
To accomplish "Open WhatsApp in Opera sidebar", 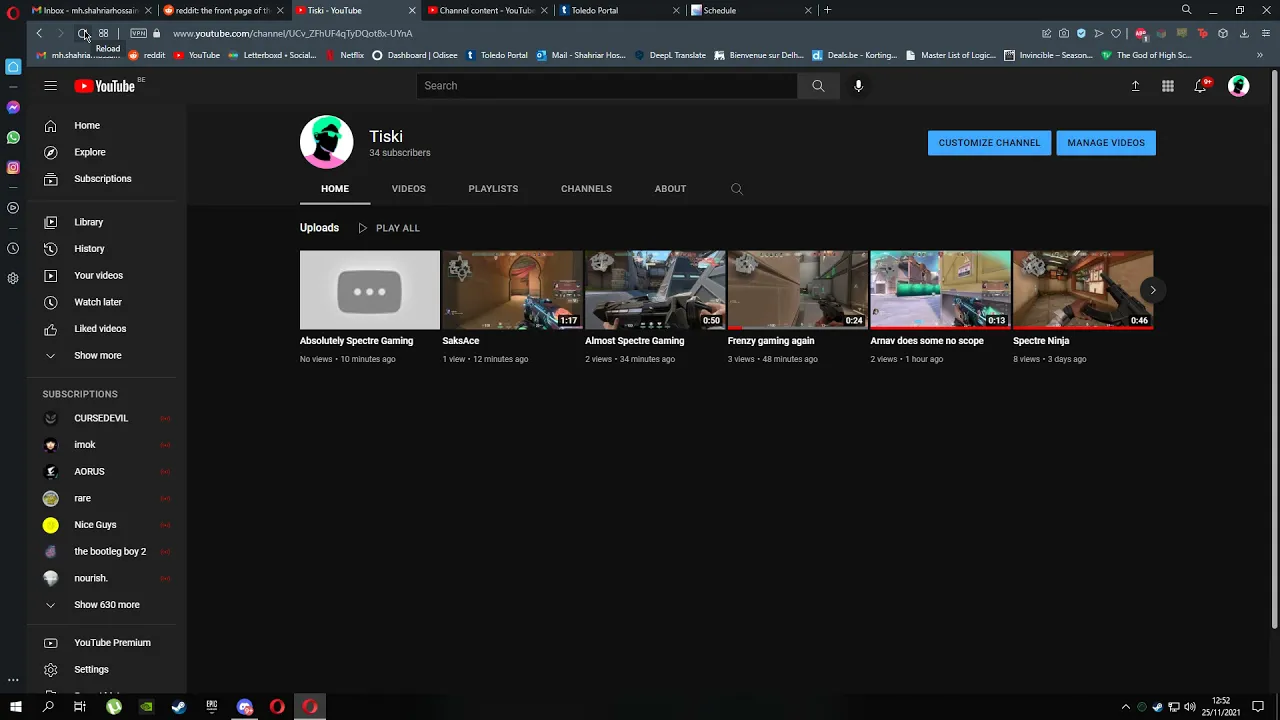I will pyautogui.click(x=13, y=137).
